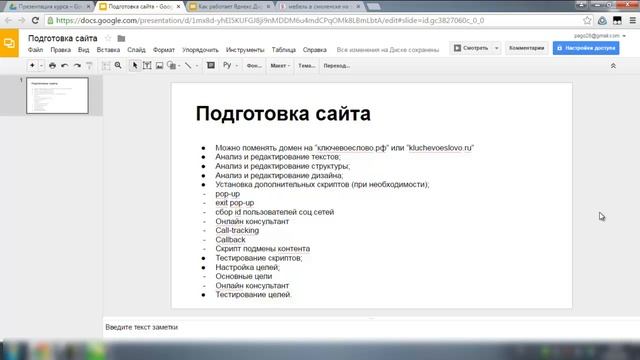Screen dimensions: 640x360
Task: Open the move-to-folder icon
Action: click(x=121, y=38)
